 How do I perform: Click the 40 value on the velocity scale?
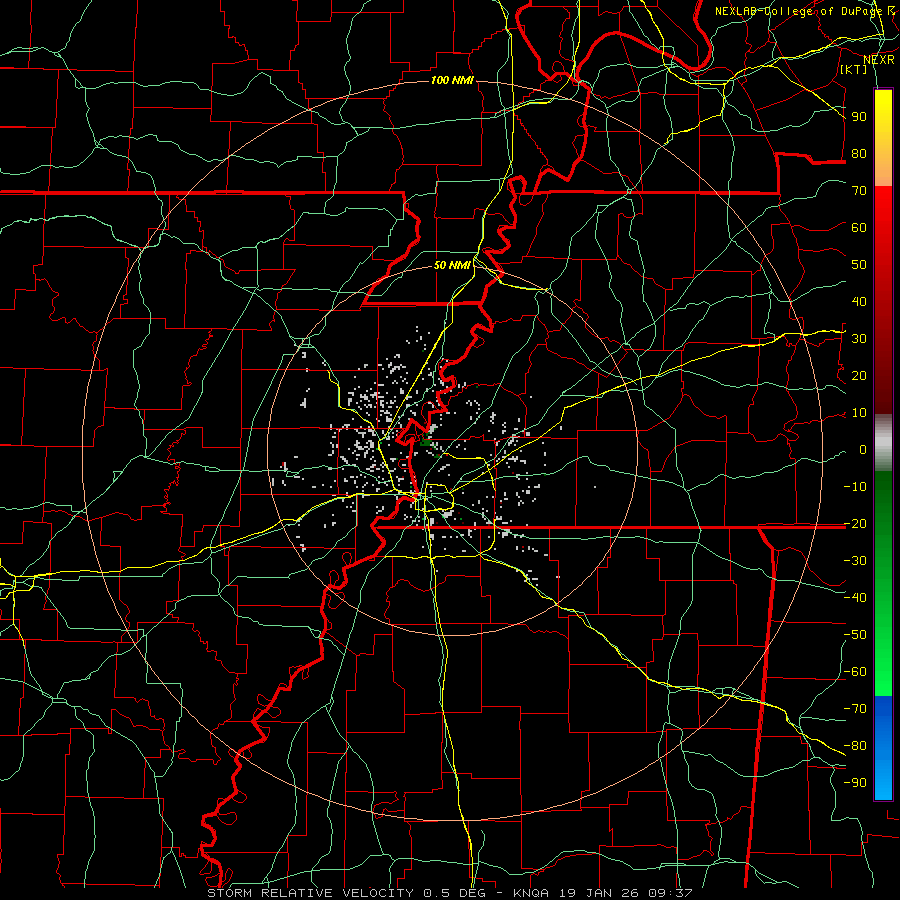859,302
